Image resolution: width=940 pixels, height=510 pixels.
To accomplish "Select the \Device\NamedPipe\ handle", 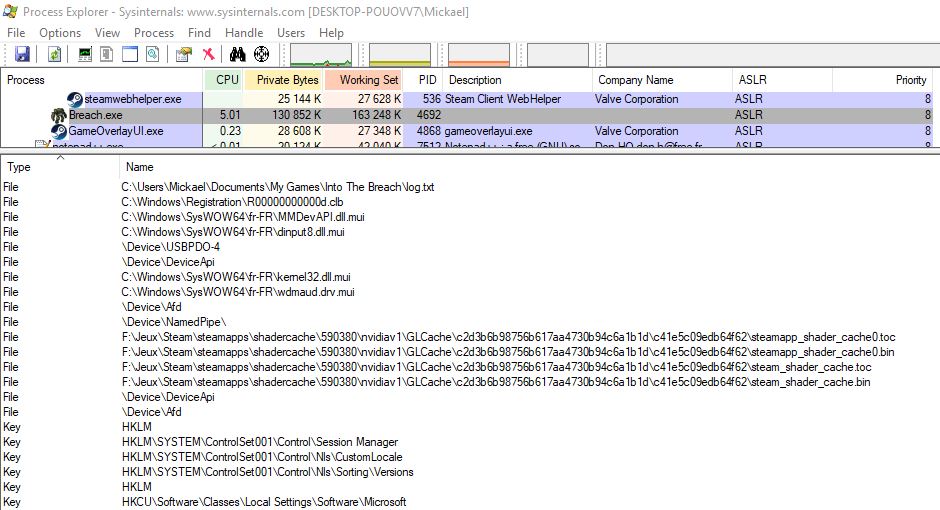I will [x=174, y=322].
